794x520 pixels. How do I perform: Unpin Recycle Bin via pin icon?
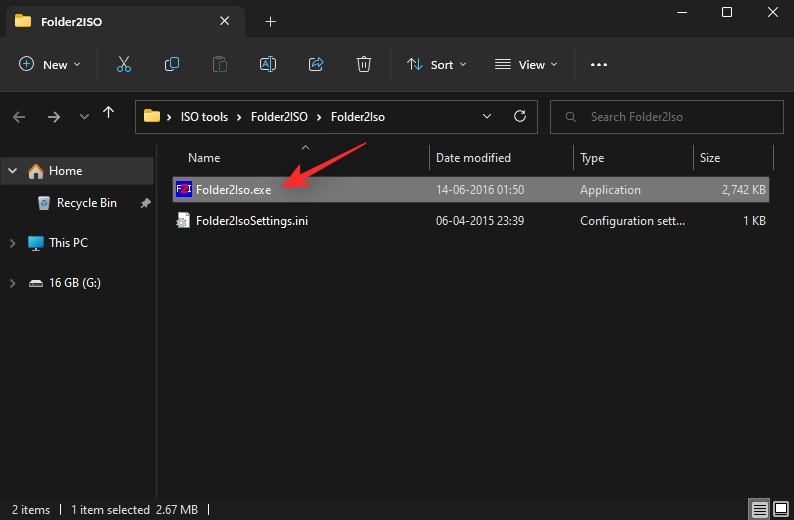tap(145, 203)
